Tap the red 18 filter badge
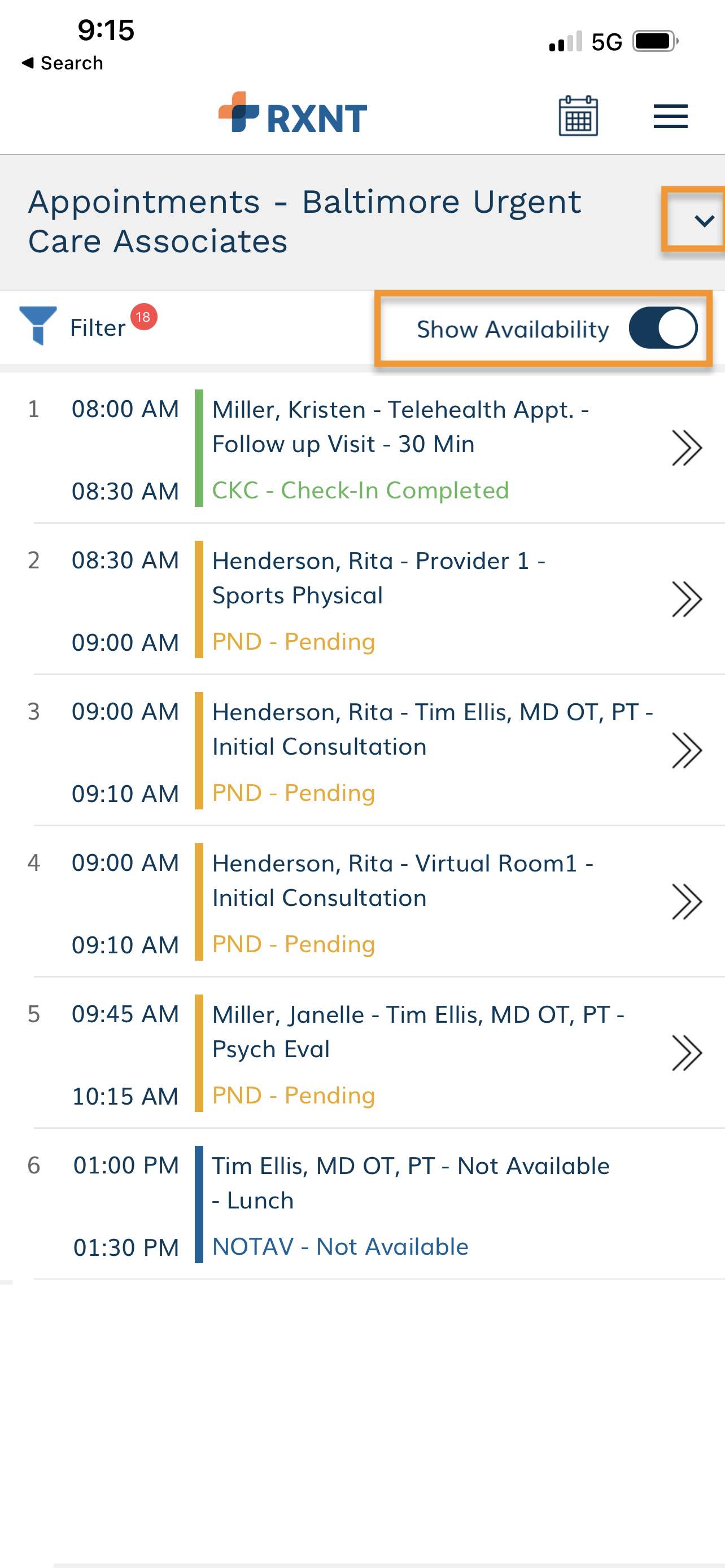 (x=143, y=317)
